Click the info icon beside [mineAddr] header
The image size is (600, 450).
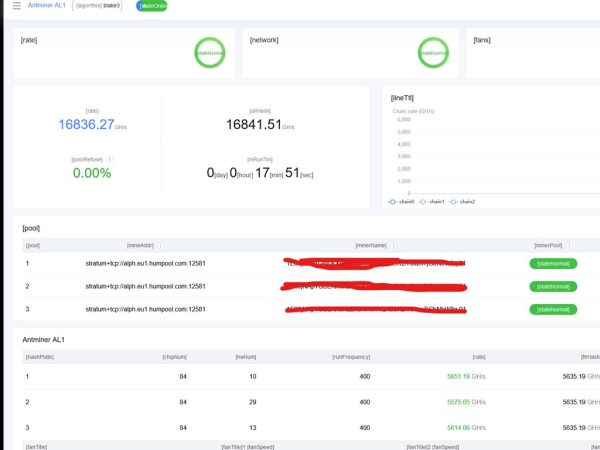(160, 245)
